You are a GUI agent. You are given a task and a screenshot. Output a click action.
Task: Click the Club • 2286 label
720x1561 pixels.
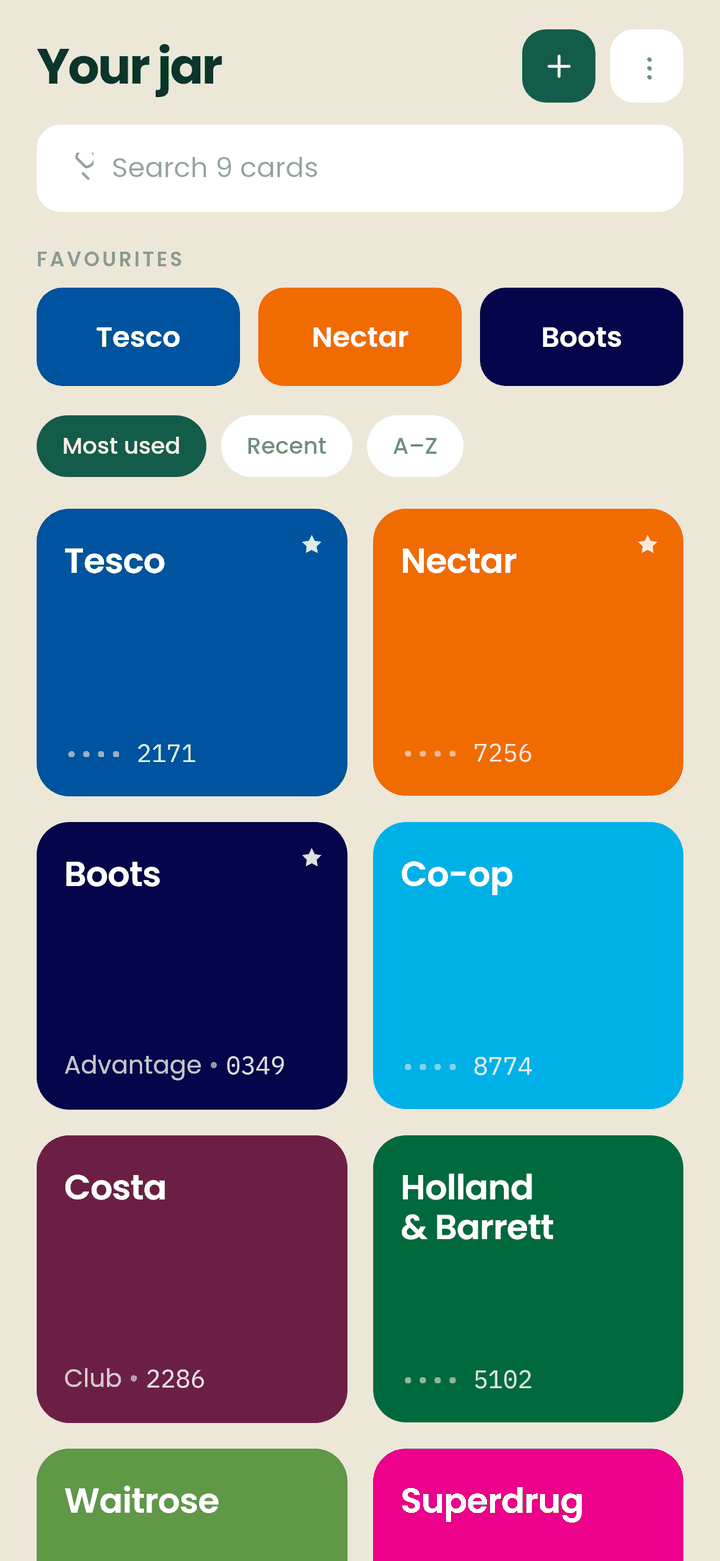click(x=135, y=1379)
